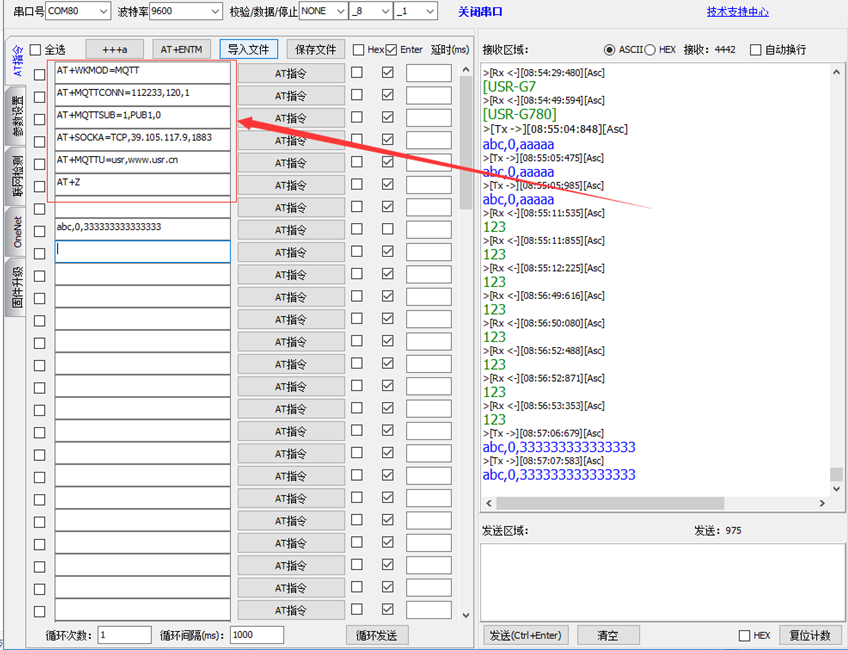Enable the 自动换行 auto-wrap checkbox
The height and width of the screenshot is (650, 848).
(756, 50)
